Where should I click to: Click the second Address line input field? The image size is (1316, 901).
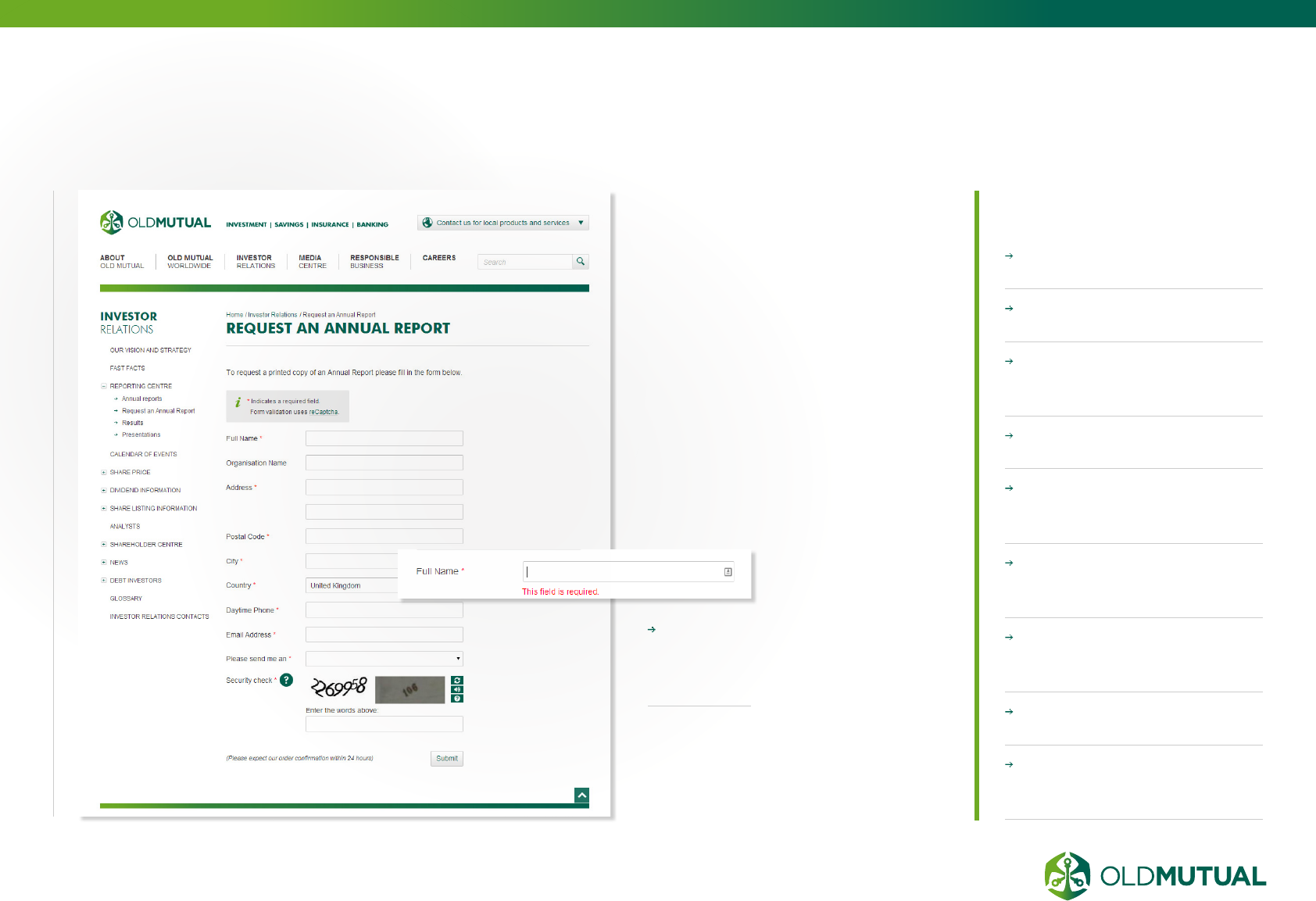click(384, 512)
